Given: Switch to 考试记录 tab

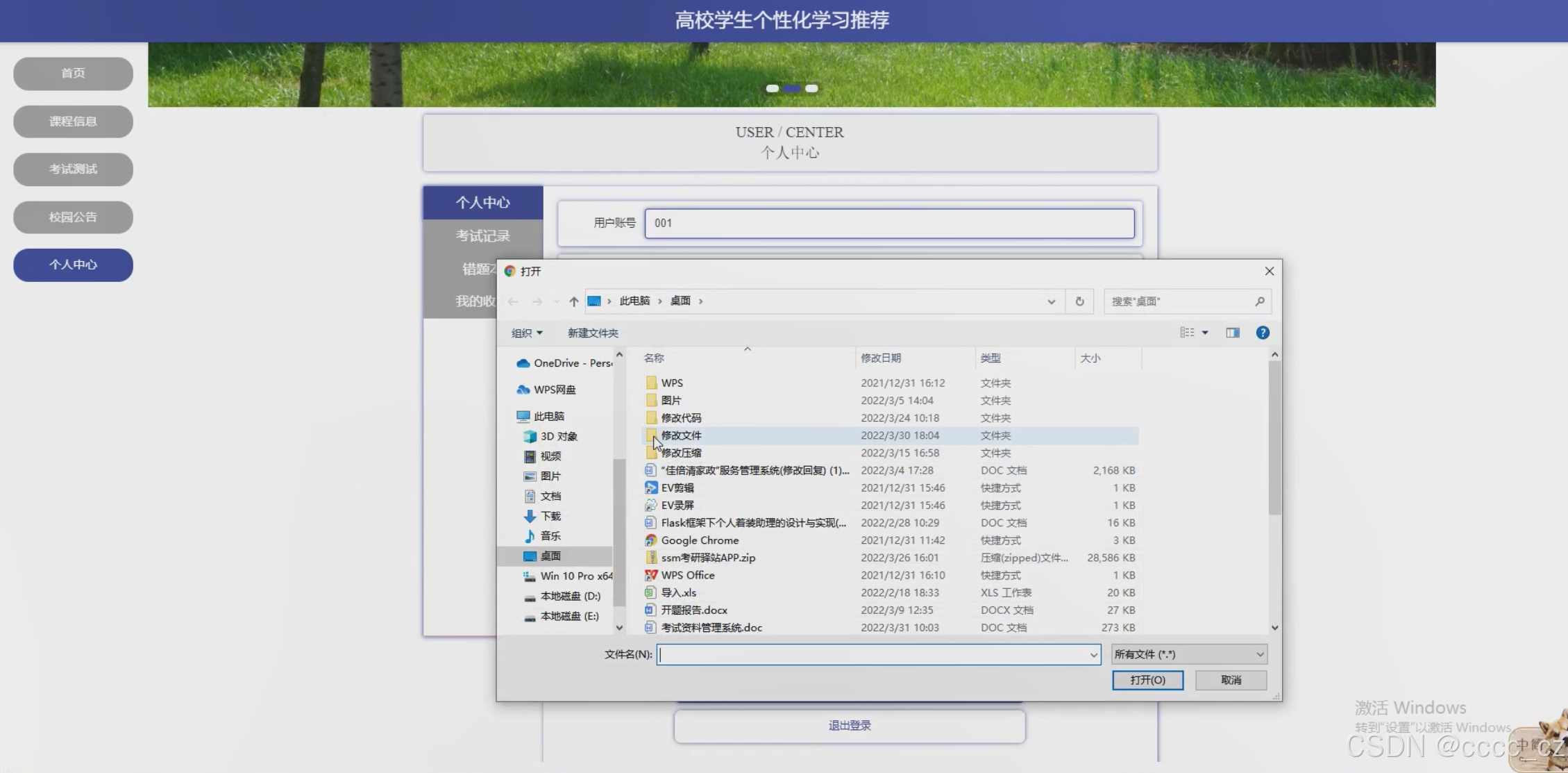Looking at the screenshot, I should (x=482, y=236).
